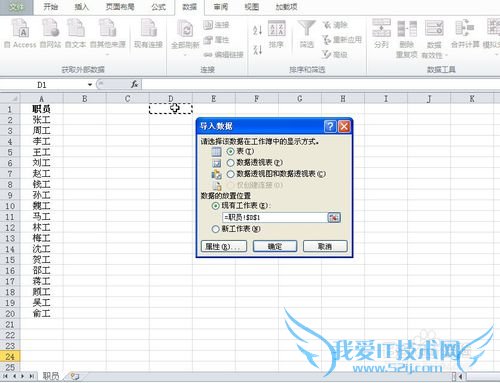This screenshot has height=383, width=500.
Task: Click Edit Links (编辑链接) item
Action: click(223, 55)
